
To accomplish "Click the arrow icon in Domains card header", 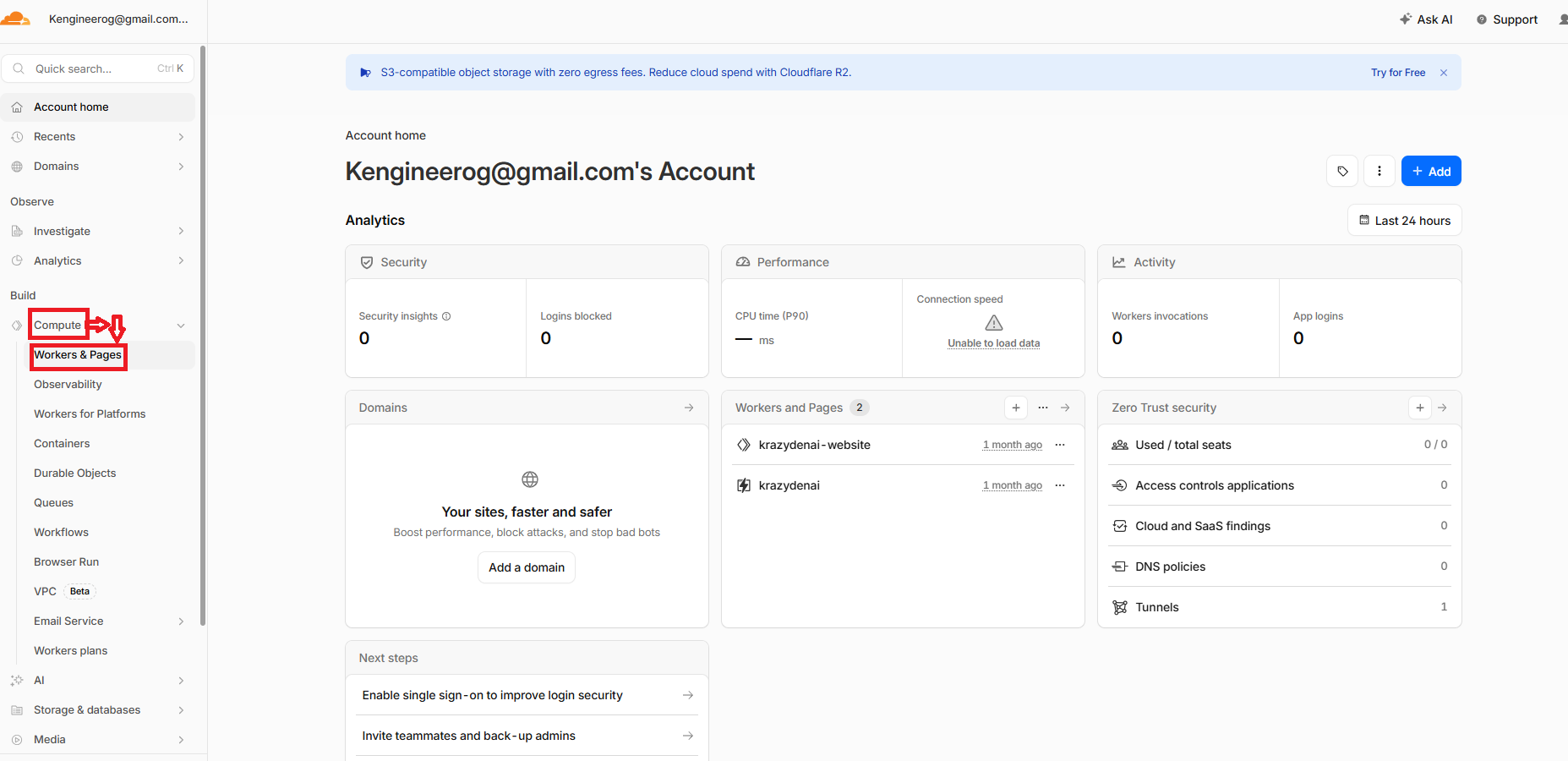I will (x=689, y=408).
